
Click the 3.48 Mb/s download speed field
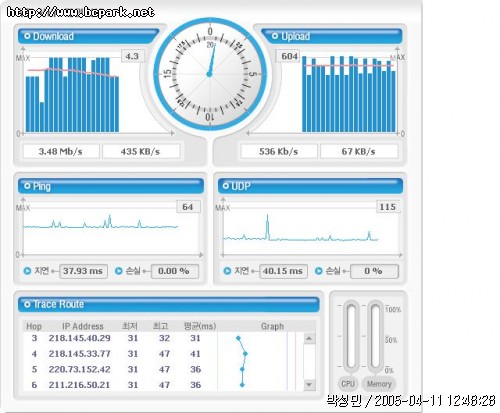tap(61, 152)
